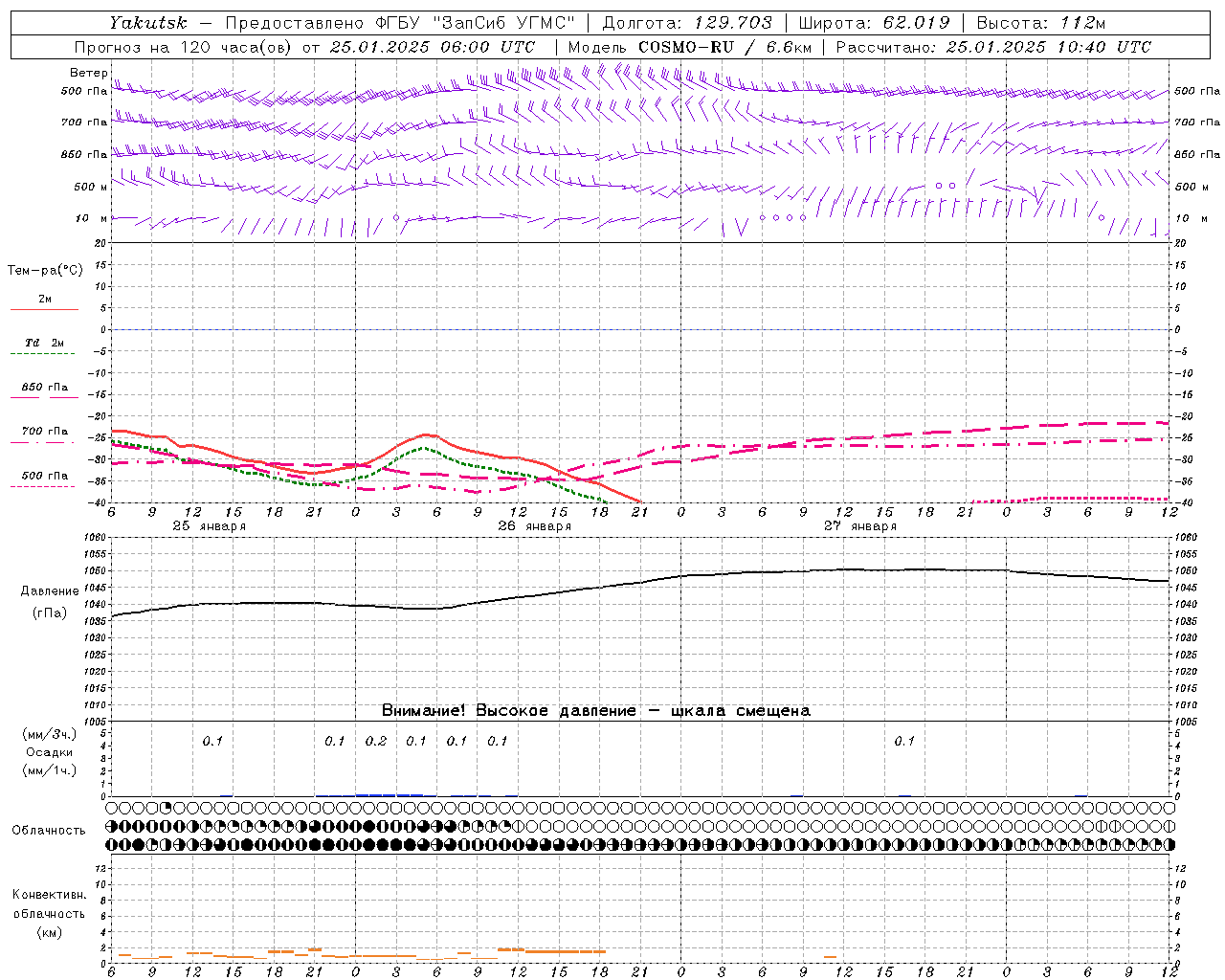Click the 'Осадки' precipitation label
This screenshot has height=980, width=1225.
(50, 752)
